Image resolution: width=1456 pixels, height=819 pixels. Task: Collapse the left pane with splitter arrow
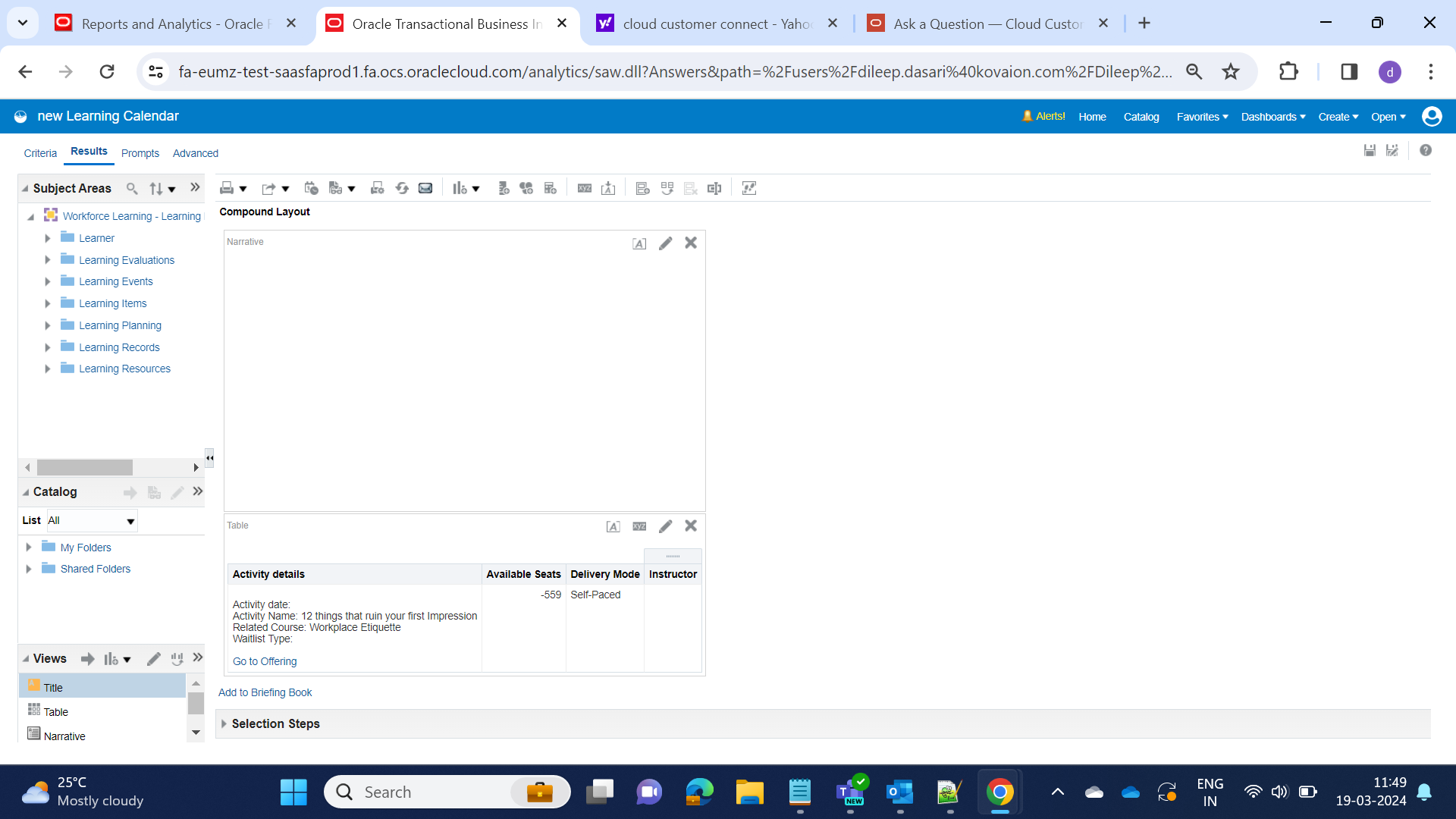[x=210, y=458]
